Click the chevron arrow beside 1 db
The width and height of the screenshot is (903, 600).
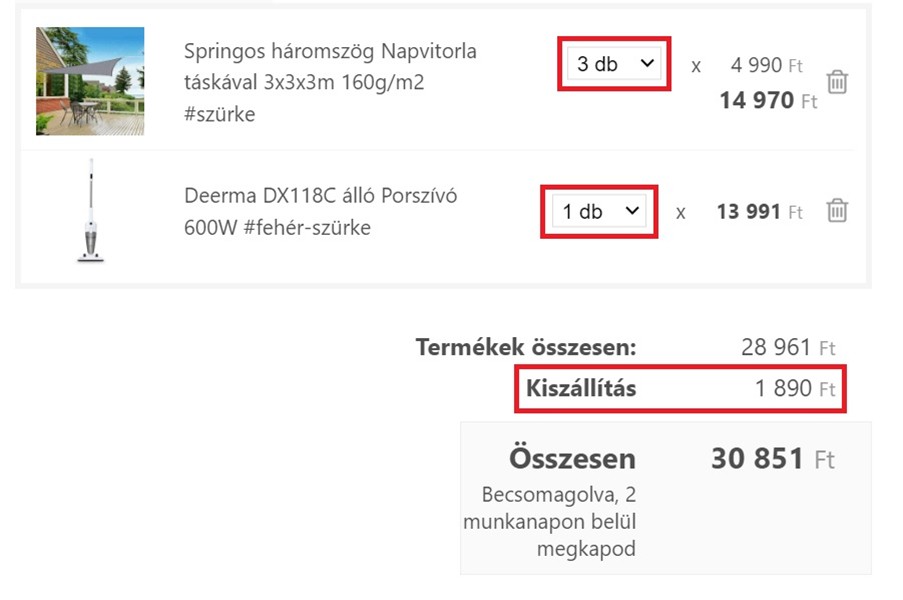632,211
